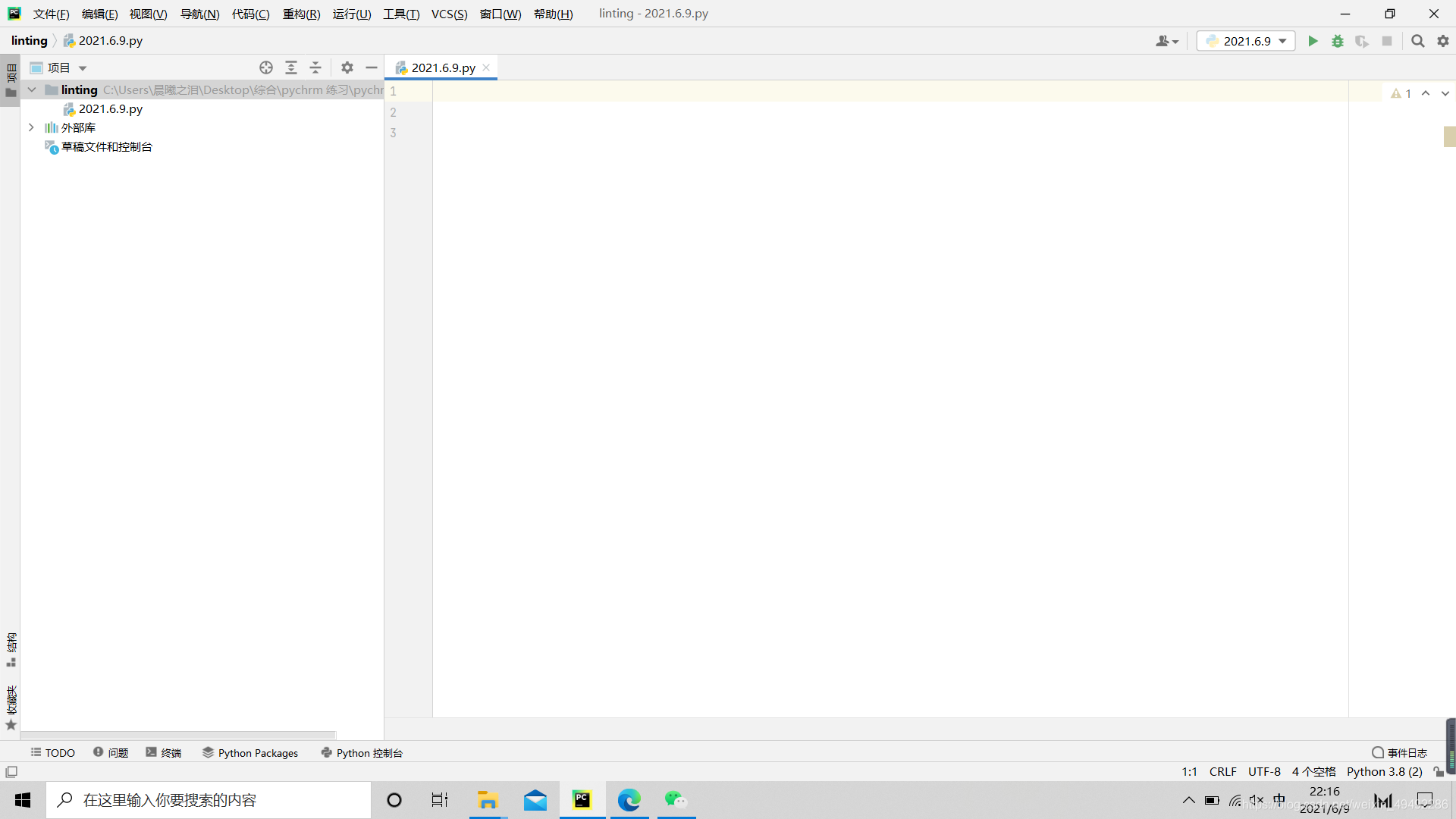Expand the 外部库 tree node

(x=32, y=127)
